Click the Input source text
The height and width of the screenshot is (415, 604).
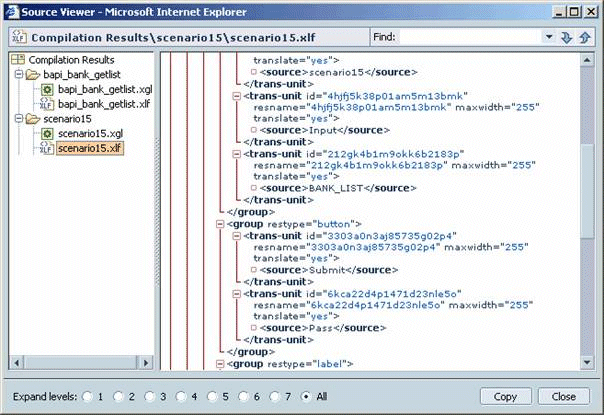click(323, 130)
